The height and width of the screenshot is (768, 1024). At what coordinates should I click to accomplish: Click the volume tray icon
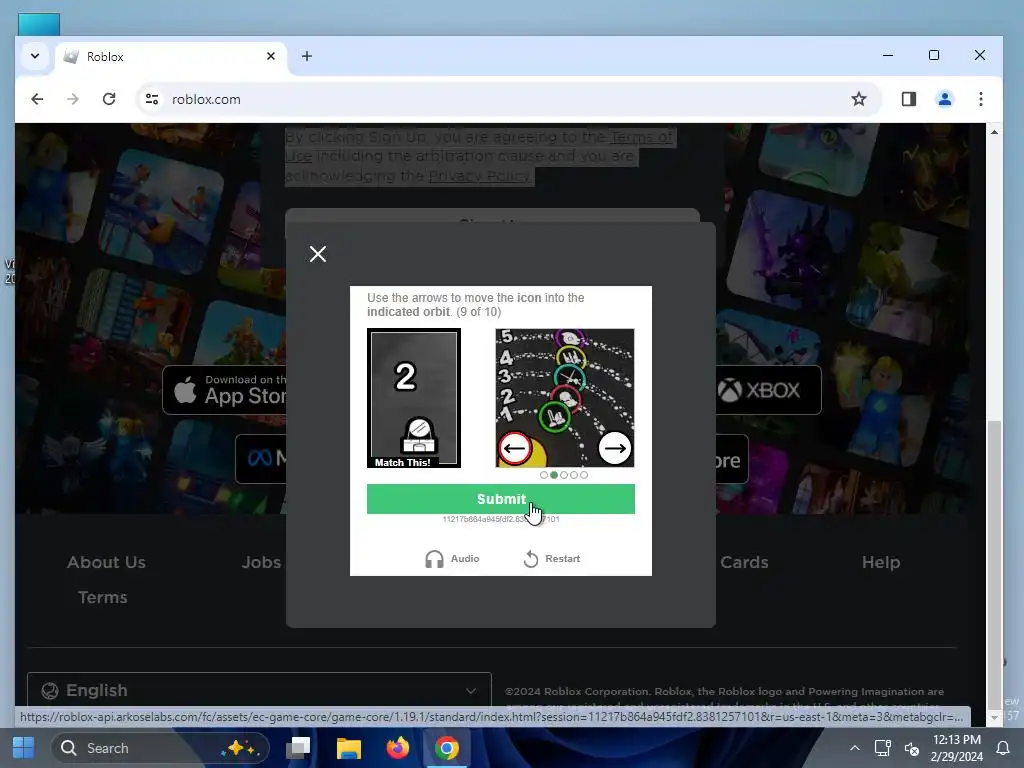point(912,748)
